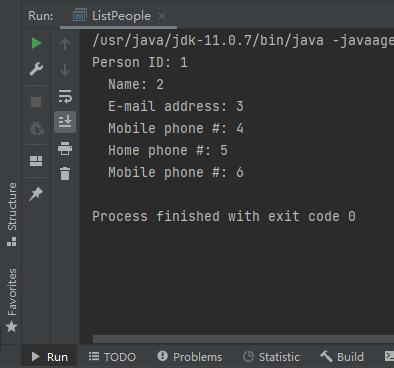The width and height of the screenshot is (394, 368).
Task: Toggle scroll to end of console
Action: coord(65,122)
